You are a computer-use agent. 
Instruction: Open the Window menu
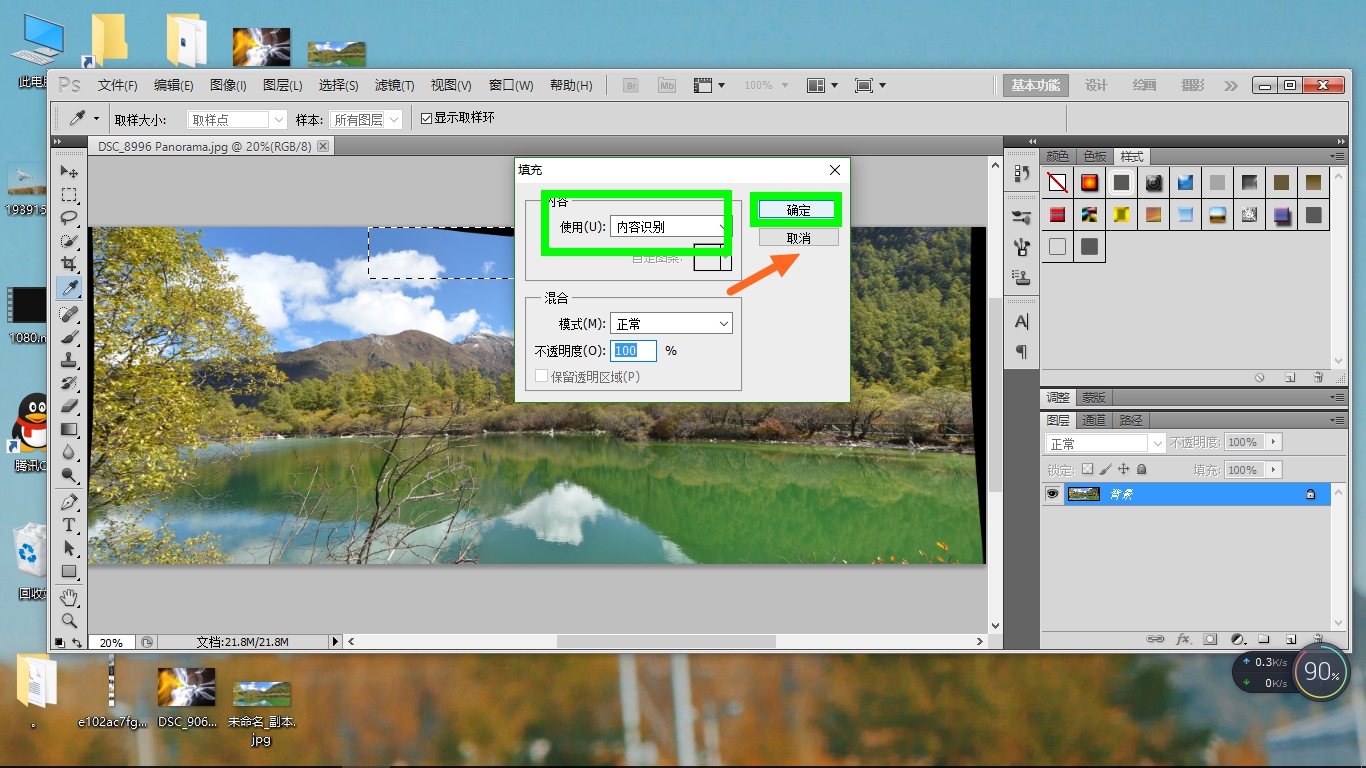click(x=511, y=85)
